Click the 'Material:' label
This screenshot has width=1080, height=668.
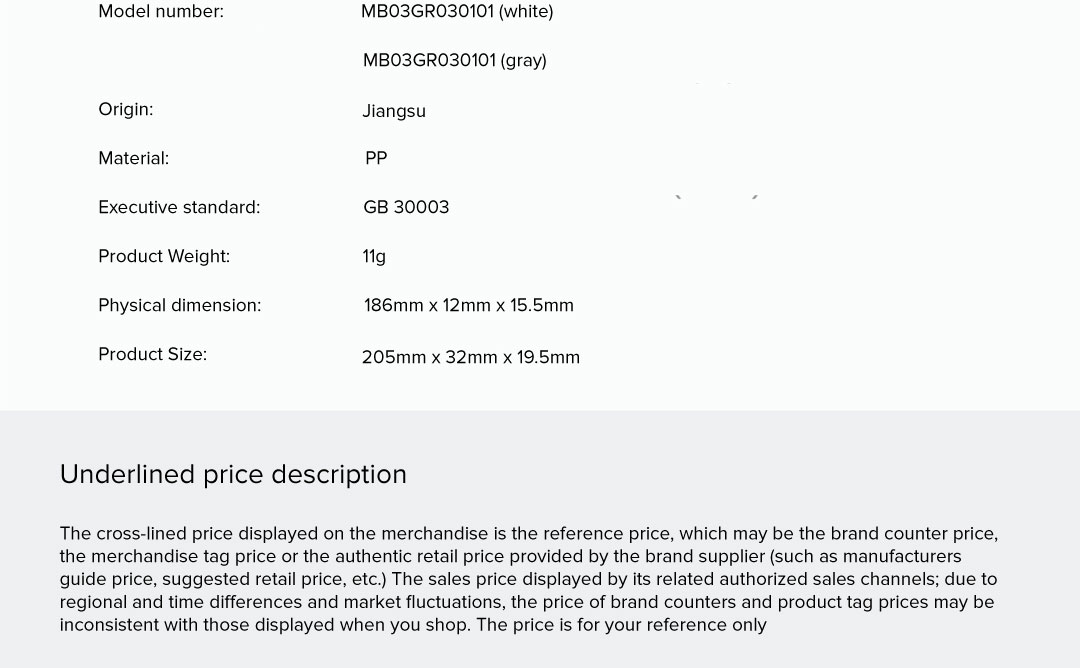(134, 159)
